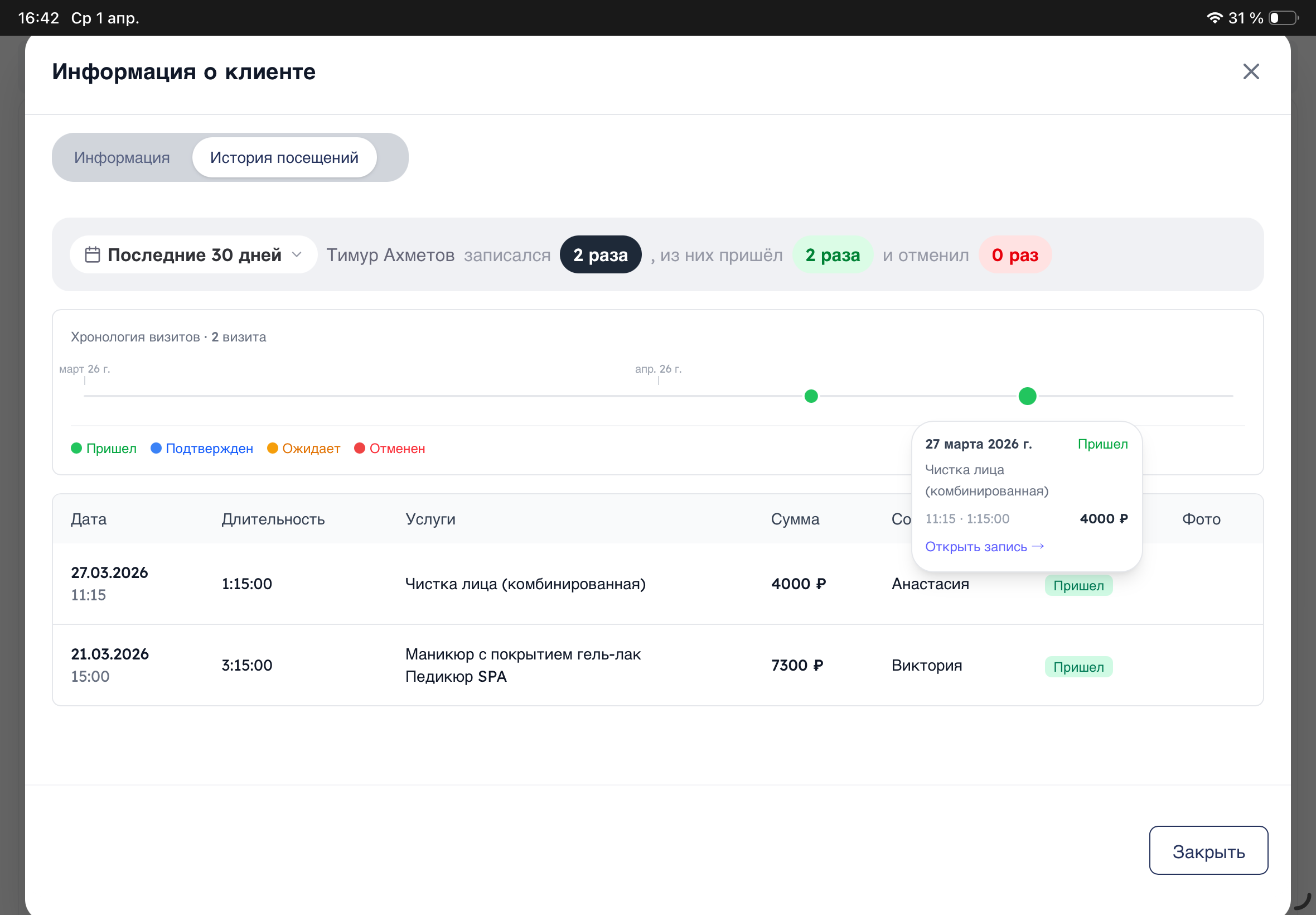Click the red 0 раз cancelled badge

[x=1015, y=254]
